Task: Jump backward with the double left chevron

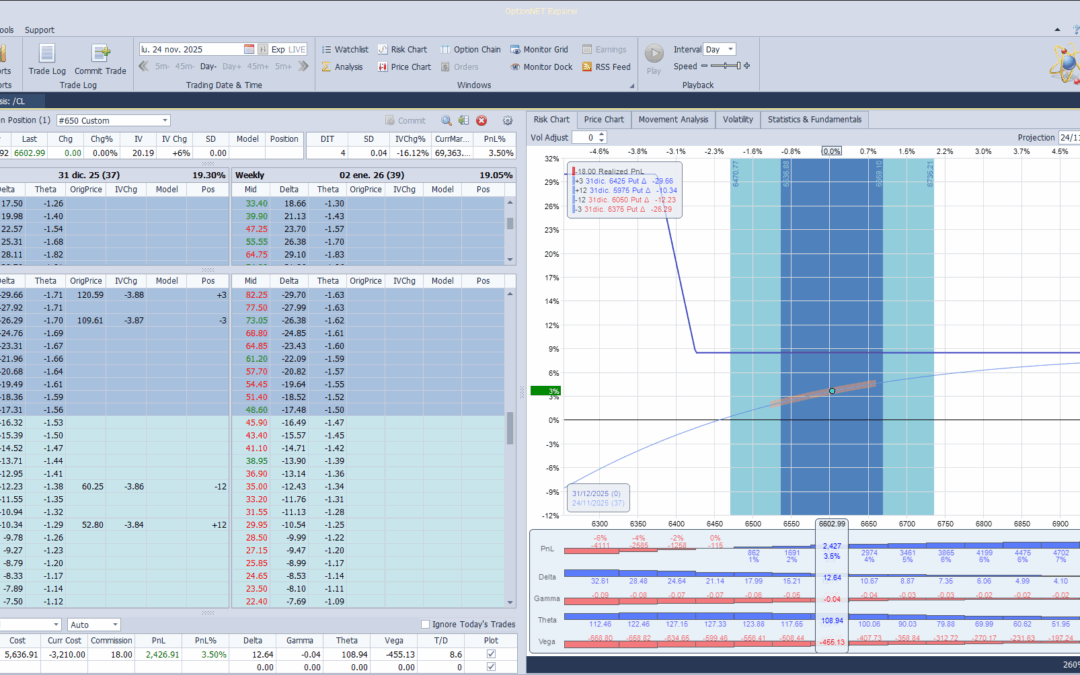Action: [143, 66]
